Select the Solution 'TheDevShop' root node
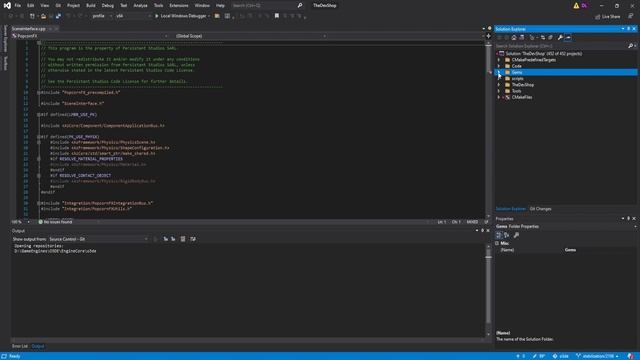640x360 pixels. coord(544,53)
